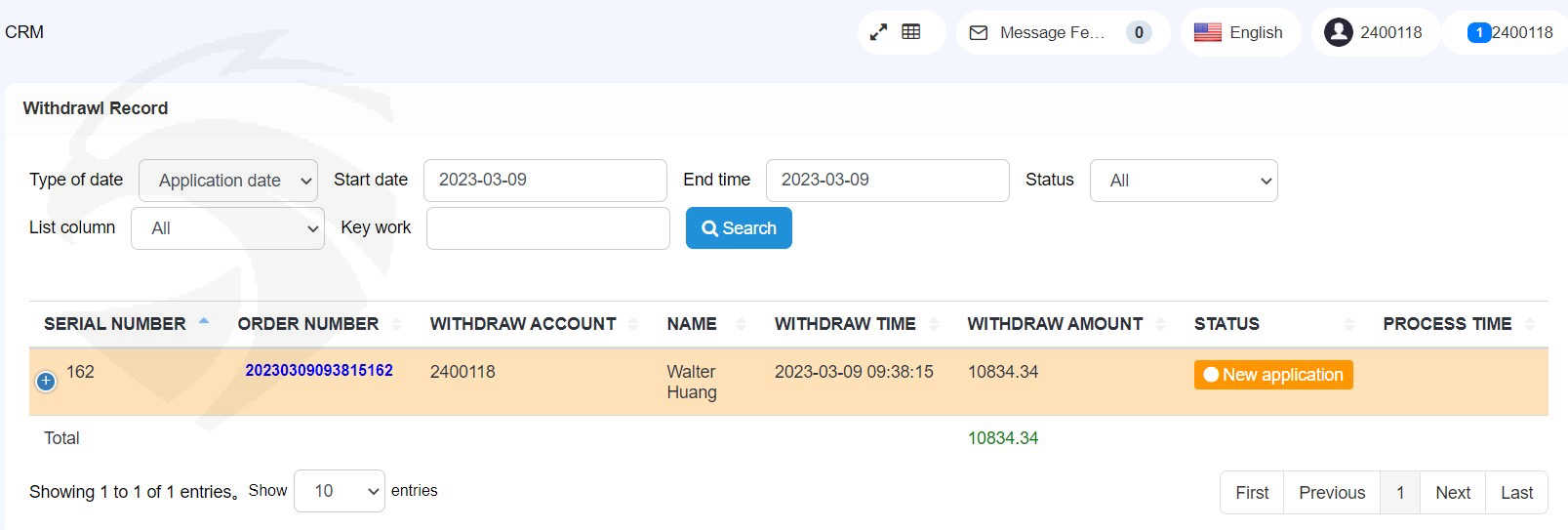Click the user avatar icon for 2400118
1568x530 pixels.
(x=1338, y=32)
